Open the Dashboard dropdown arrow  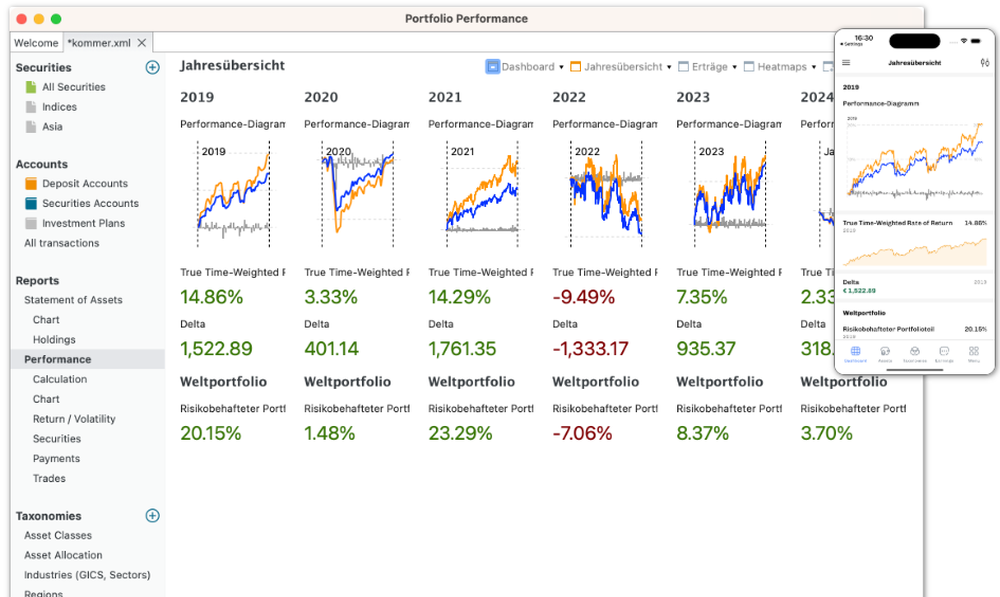point(561,67)
